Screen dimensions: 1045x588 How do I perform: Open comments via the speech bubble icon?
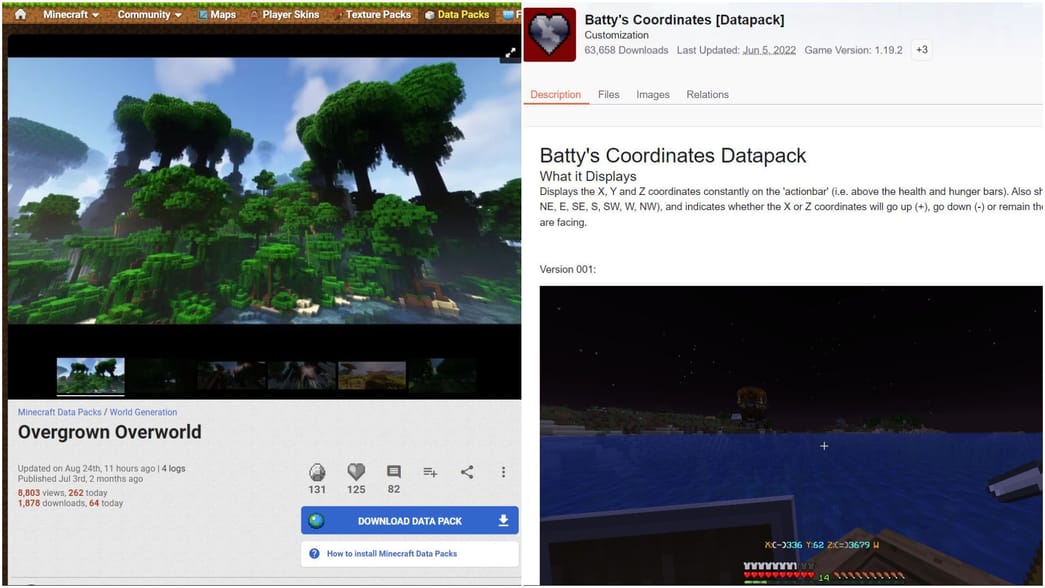pos(393,473)
